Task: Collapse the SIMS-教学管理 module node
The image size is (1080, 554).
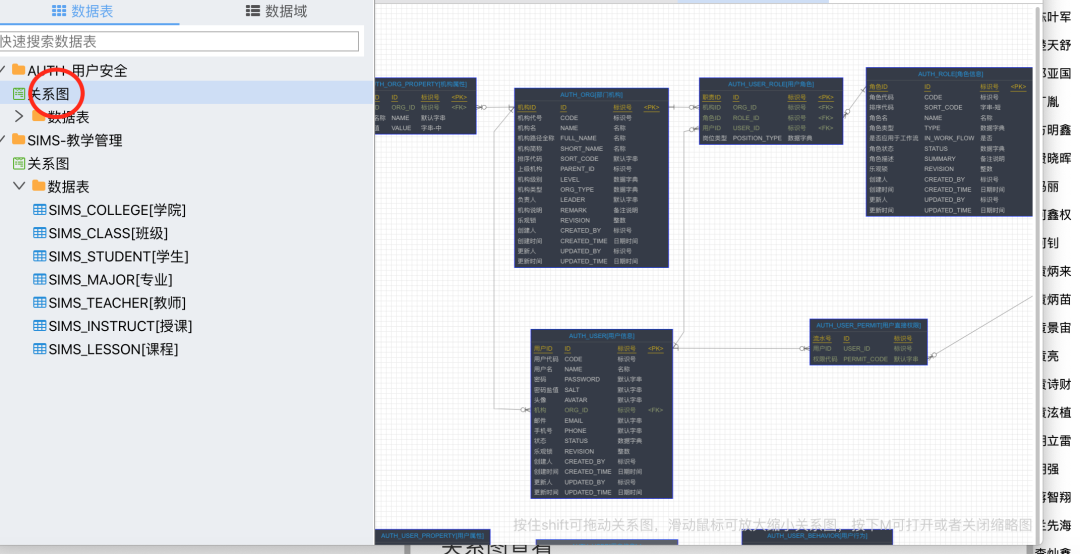Action: click(x=3, y=140)
